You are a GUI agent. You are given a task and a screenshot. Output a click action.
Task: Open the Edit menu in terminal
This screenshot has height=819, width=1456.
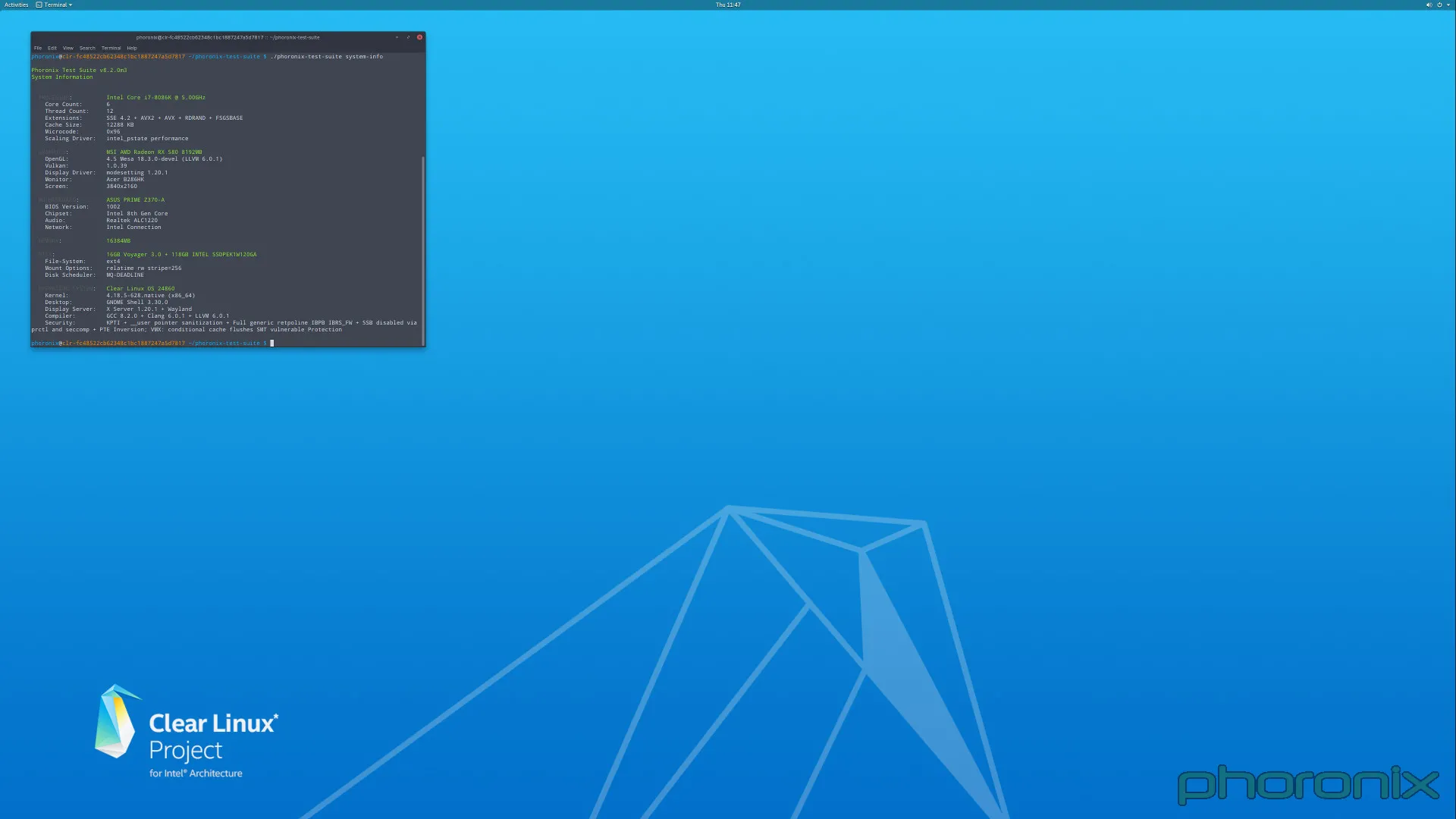(x=52, y=48)
